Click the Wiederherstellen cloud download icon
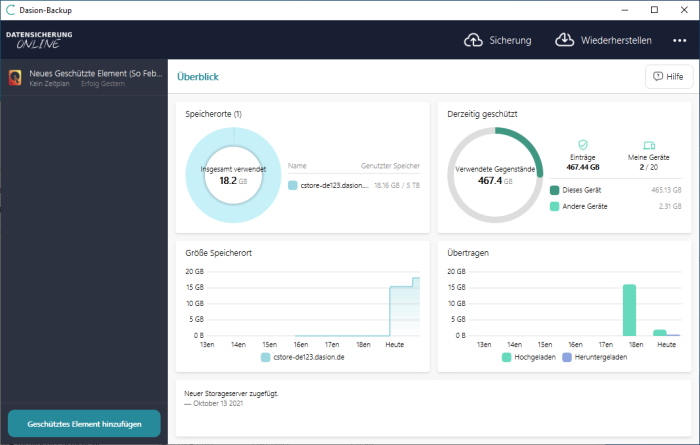The width and height of the screenshot is (700, 445). 564,40
